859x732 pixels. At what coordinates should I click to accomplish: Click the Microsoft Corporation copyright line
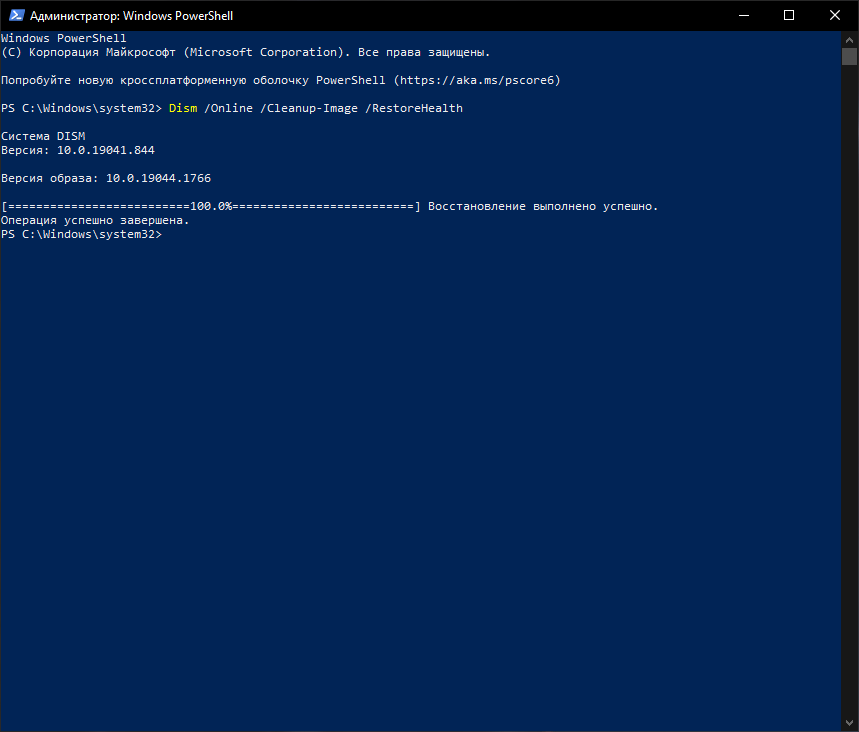[245, 53]
